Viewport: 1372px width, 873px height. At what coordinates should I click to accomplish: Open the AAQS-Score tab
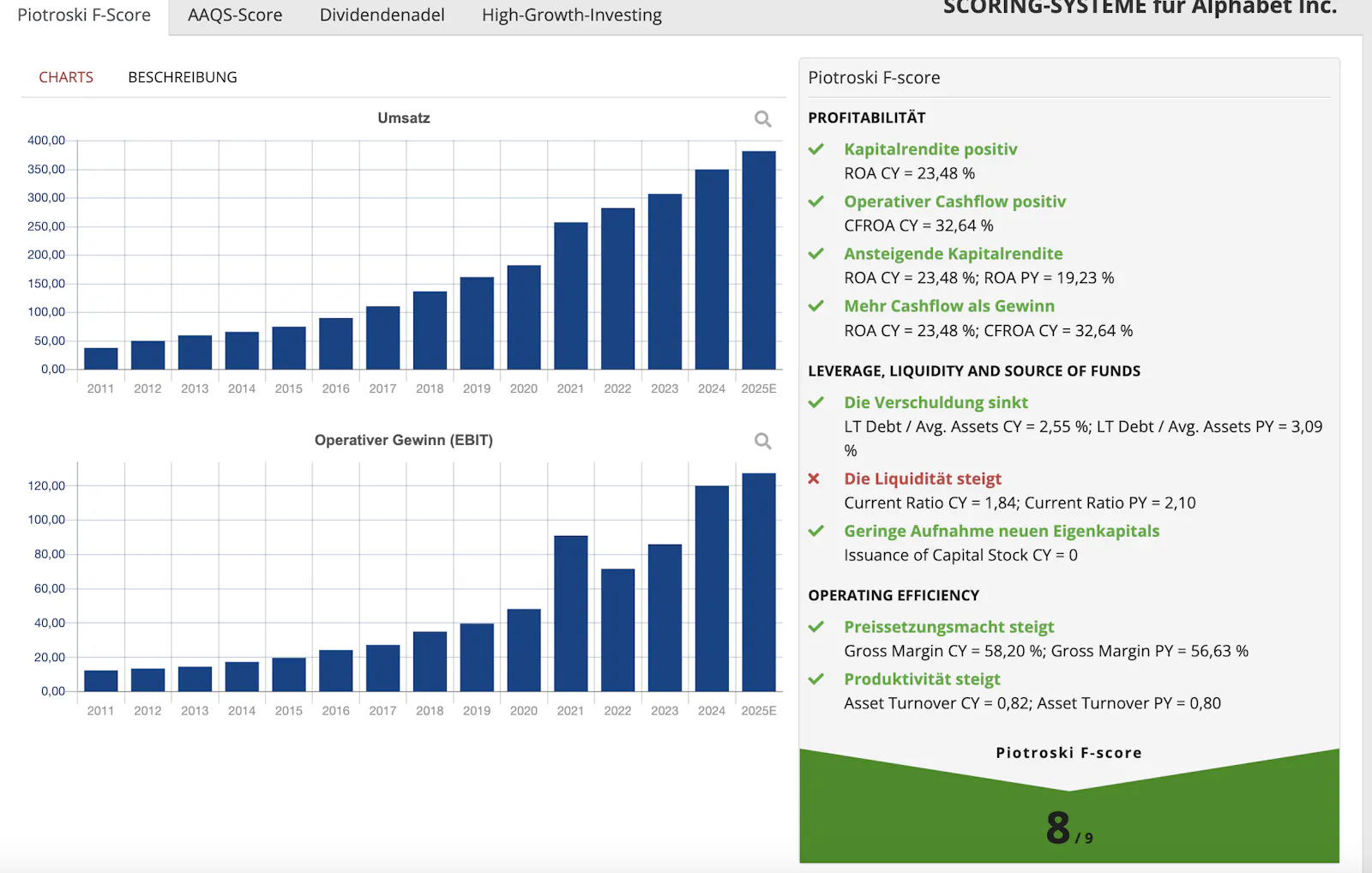[235, 15]
